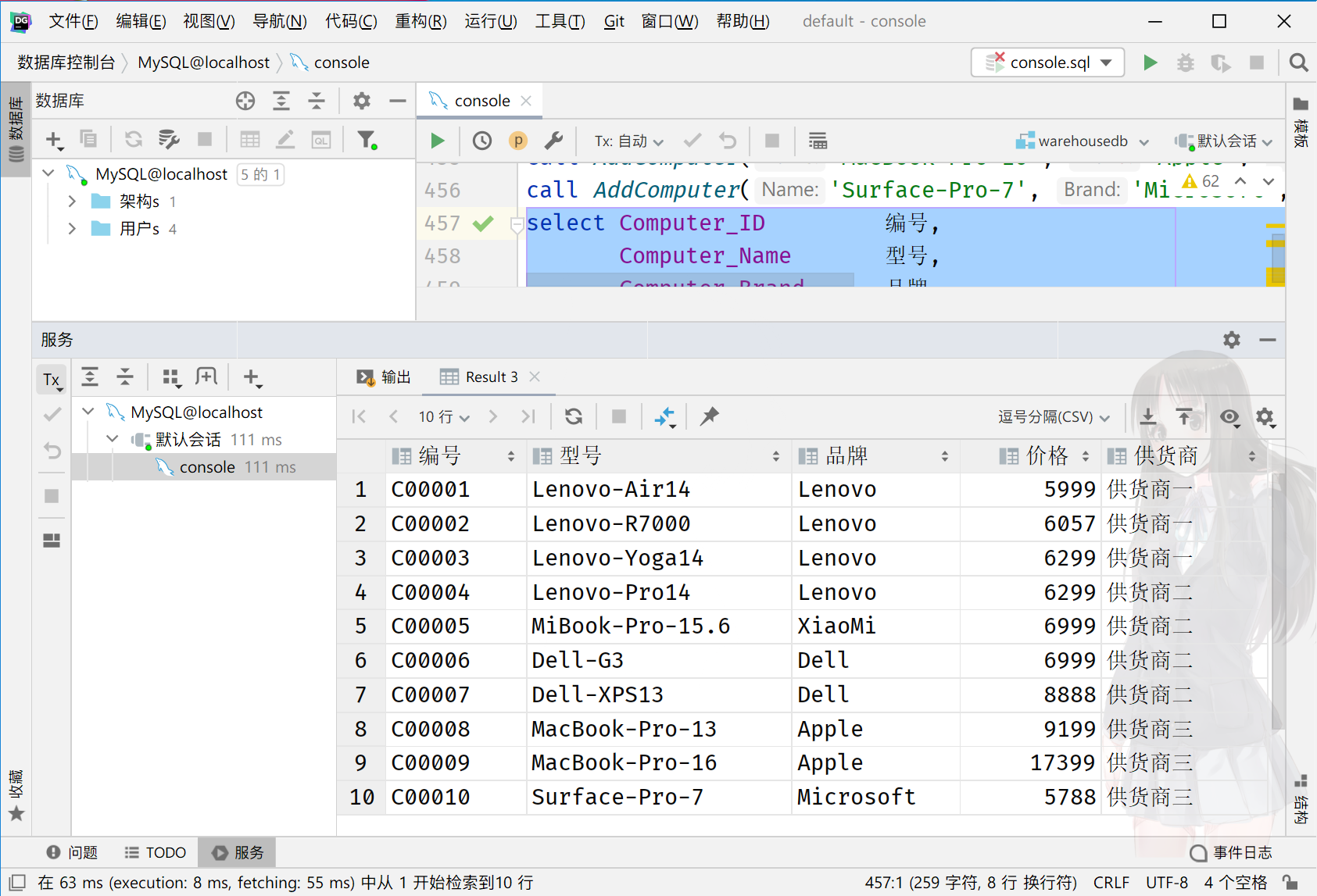Open the filter icon in the database panel
The height and width of the screenshot is (896, 1317).
(x=367, y=140)
